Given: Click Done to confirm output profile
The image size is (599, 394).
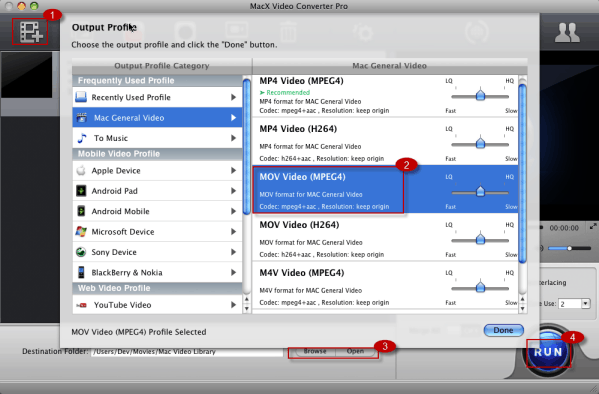Looking at the screenshot, I should 503,330.
